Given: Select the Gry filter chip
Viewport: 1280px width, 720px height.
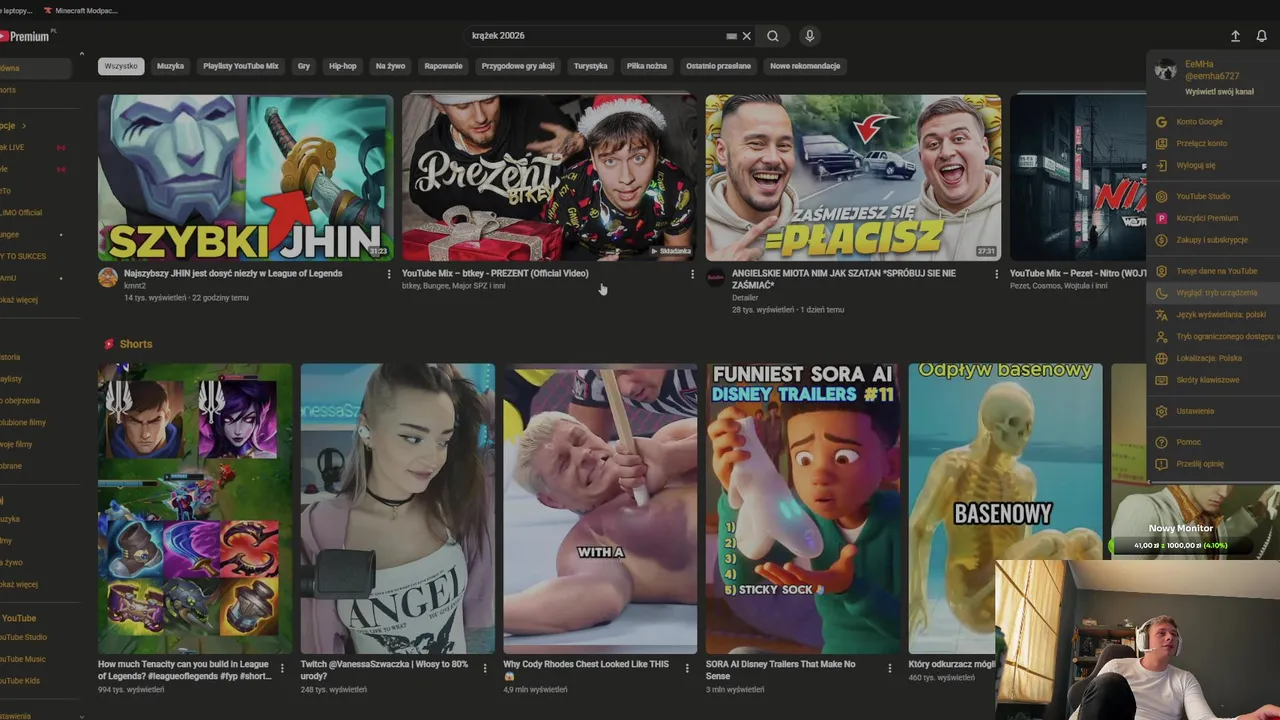Looking at the screenshot, I should point(304,66).
